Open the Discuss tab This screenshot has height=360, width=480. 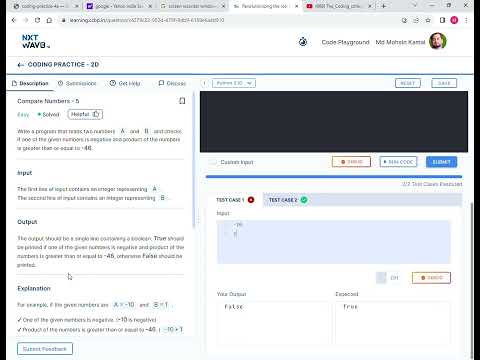point(172,83)
